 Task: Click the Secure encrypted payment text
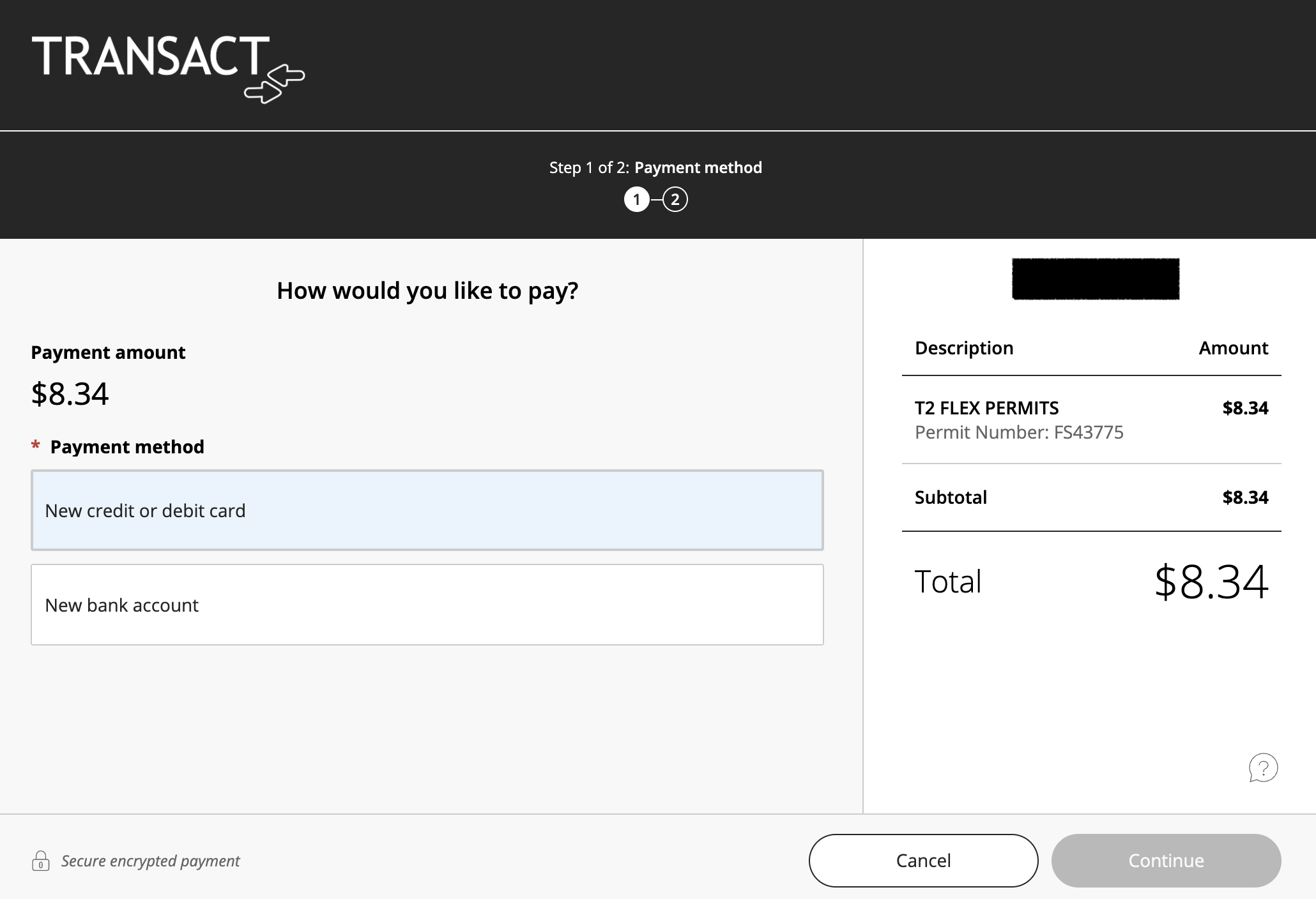(x=150, y=861)
